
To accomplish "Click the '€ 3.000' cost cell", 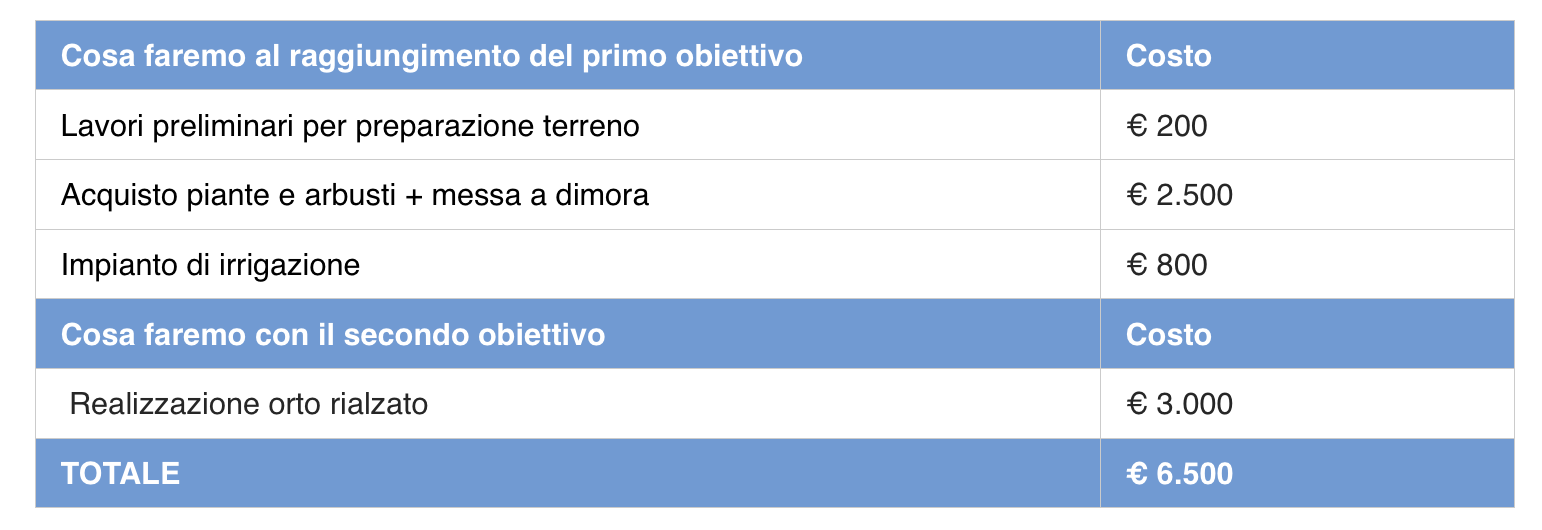I will tap(1179, 404).
